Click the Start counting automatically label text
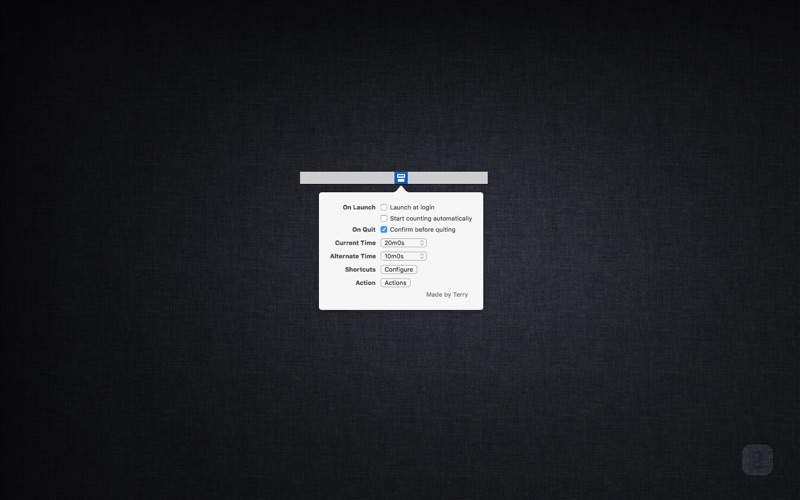 coord(431,218)
